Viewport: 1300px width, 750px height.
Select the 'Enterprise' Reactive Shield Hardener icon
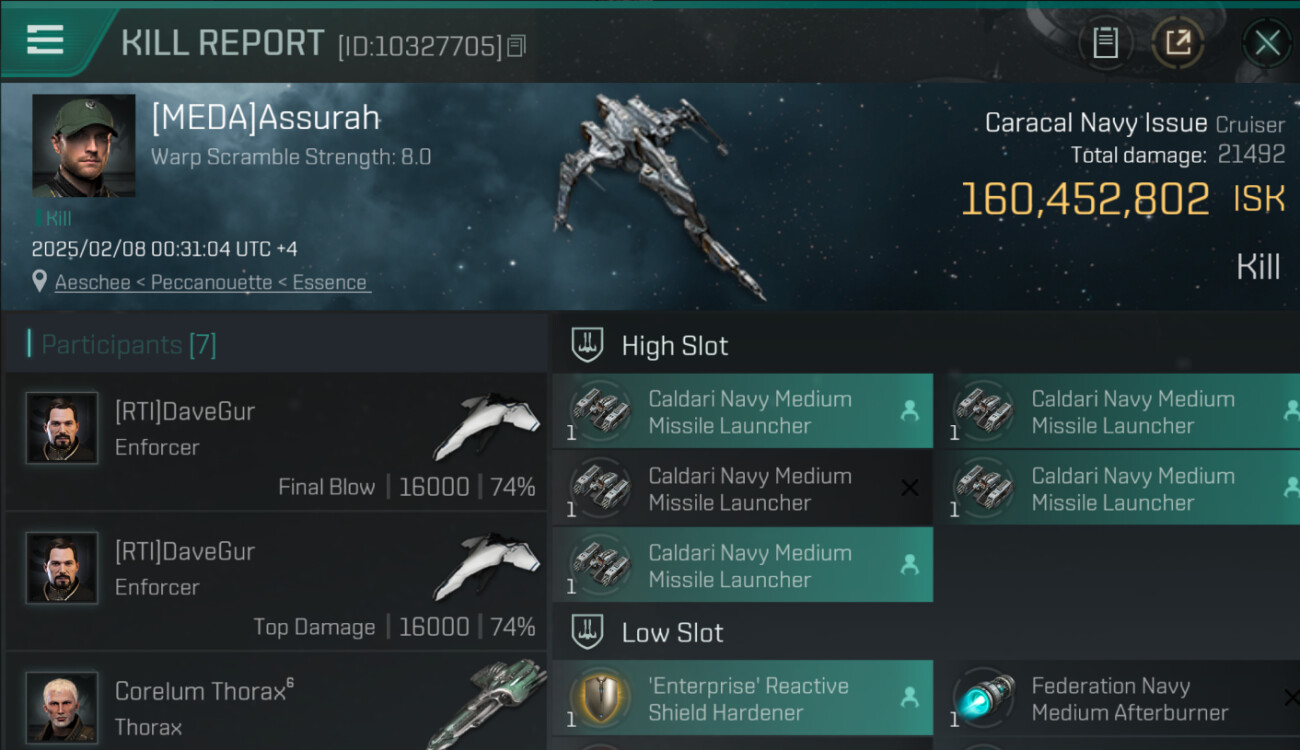pos(600,698)
